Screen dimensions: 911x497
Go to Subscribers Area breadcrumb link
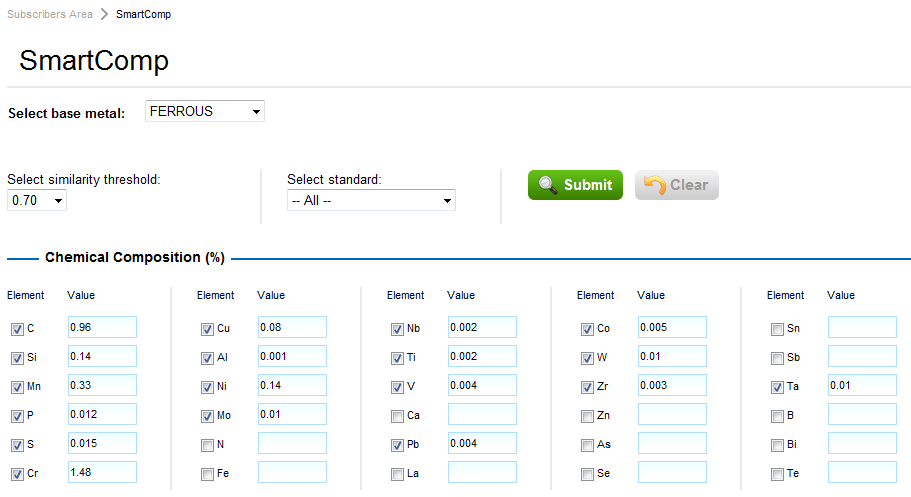point(50,14)
